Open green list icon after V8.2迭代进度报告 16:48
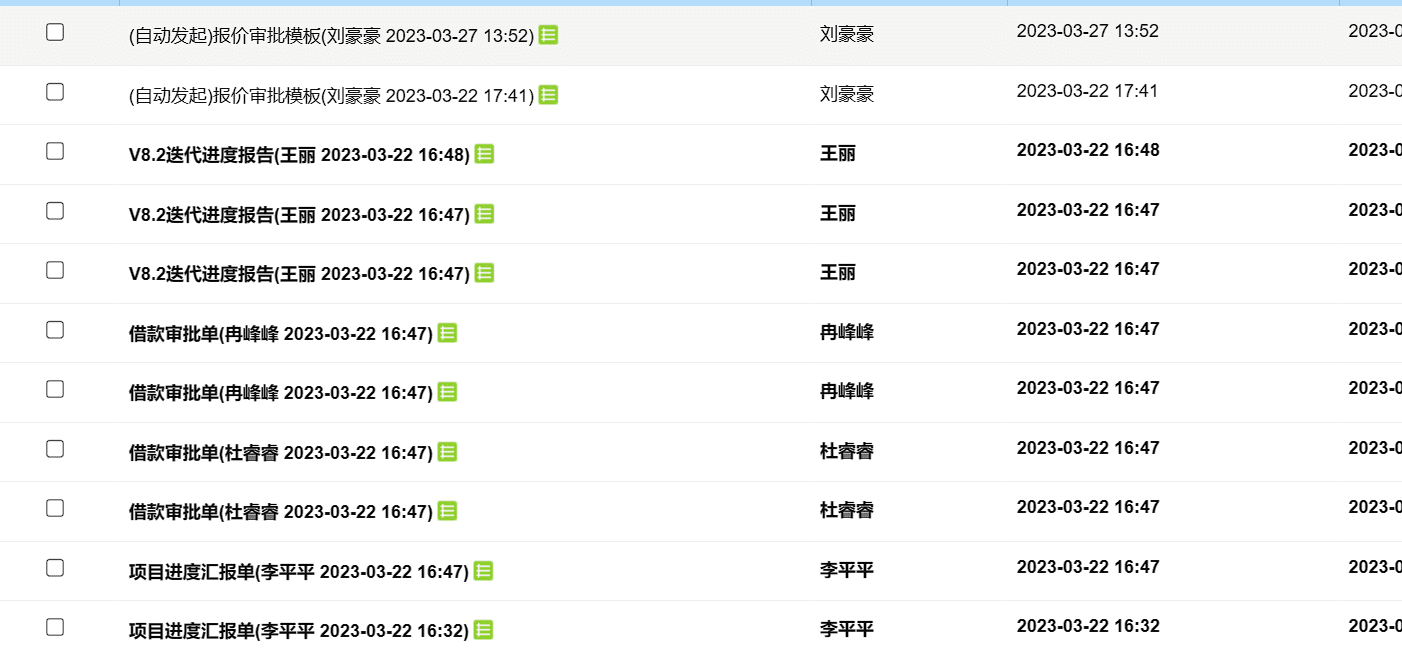This screenshot has height=658, width=1402. pos(484,154)
